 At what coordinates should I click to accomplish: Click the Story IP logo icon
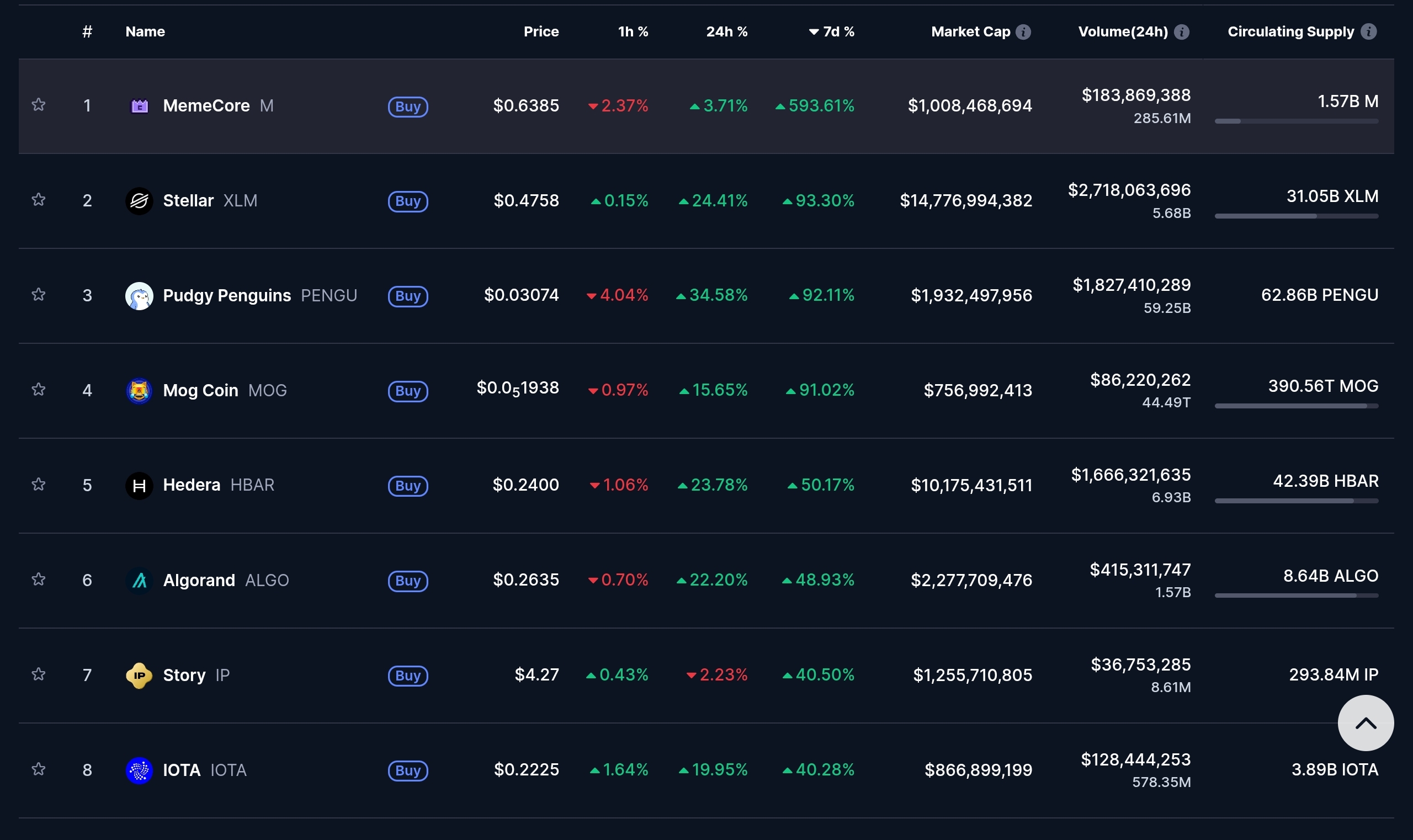(x=139, y=676)
